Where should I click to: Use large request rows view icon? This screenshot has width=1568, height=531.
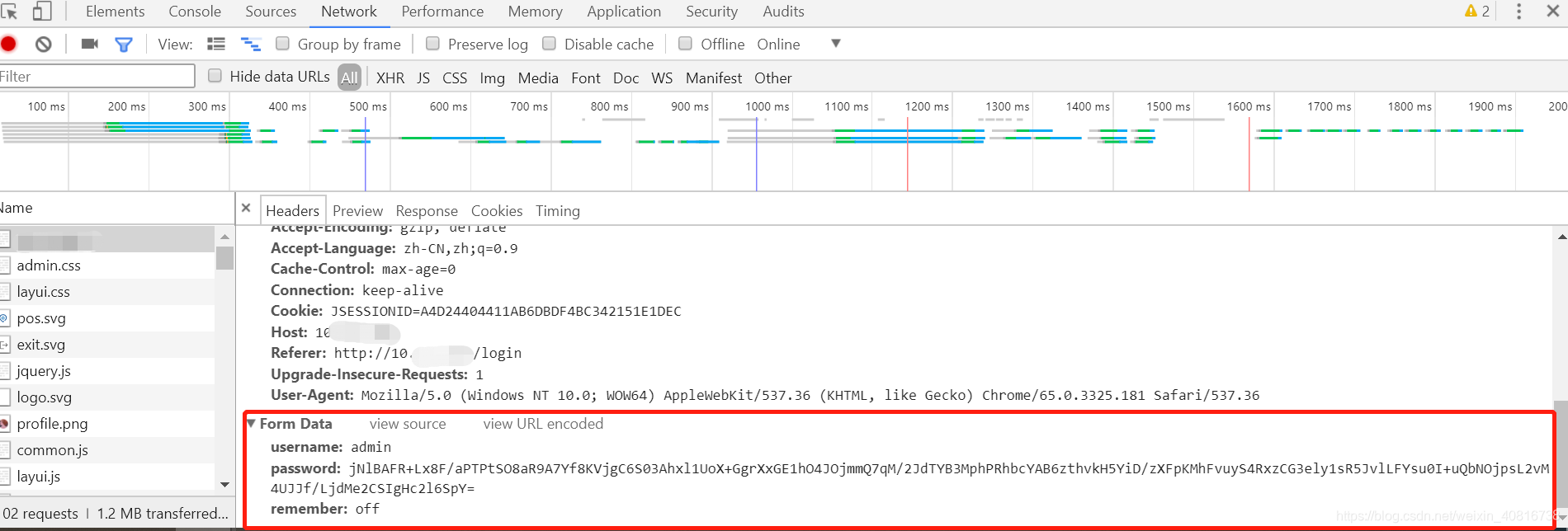point(216,44)
